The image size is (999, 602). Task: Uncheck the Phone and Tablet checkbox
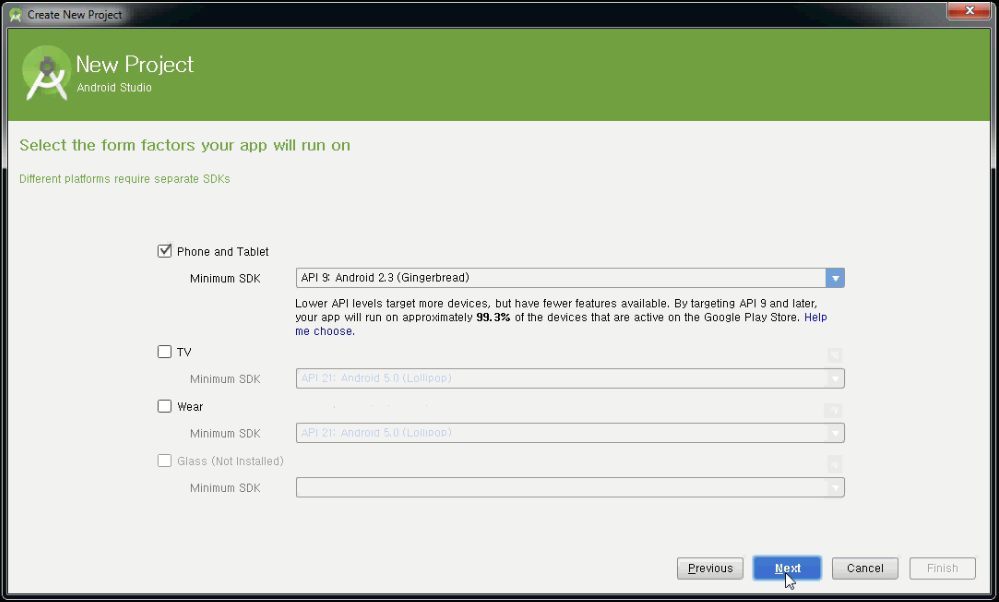164,252
